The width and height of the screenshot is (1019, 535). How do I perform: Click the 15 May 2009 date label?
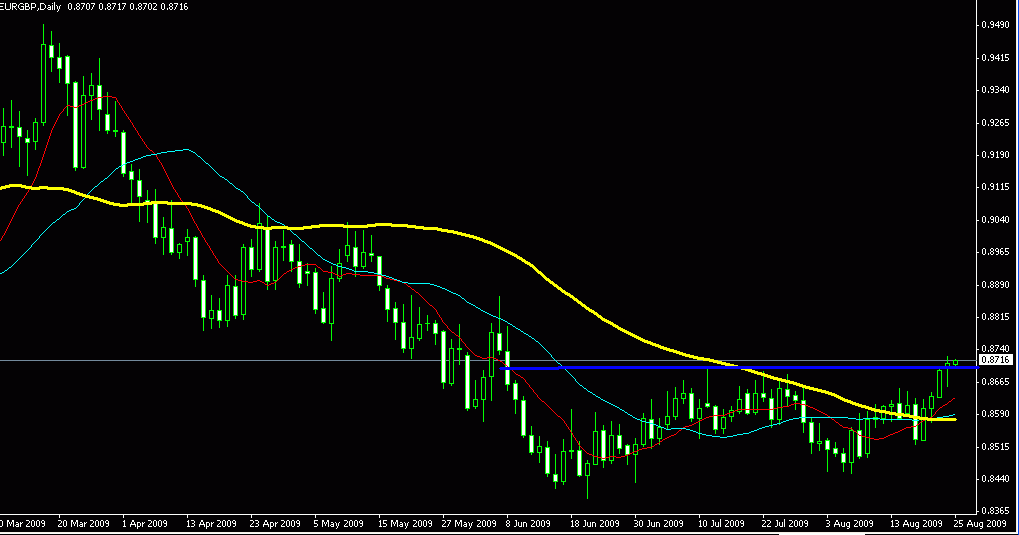pos(405,523)
